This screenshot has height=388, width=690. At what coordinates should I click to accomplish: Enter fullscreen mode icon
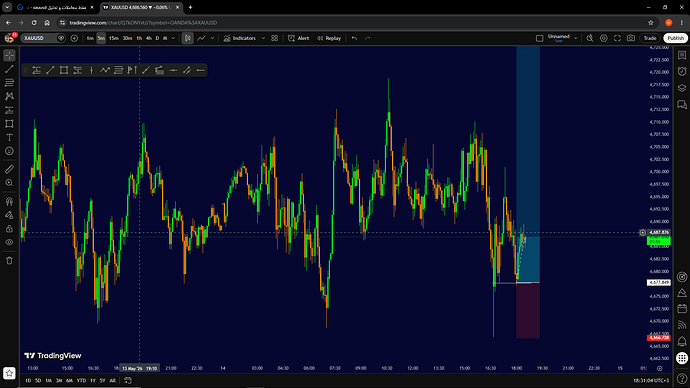coord(617,38)
